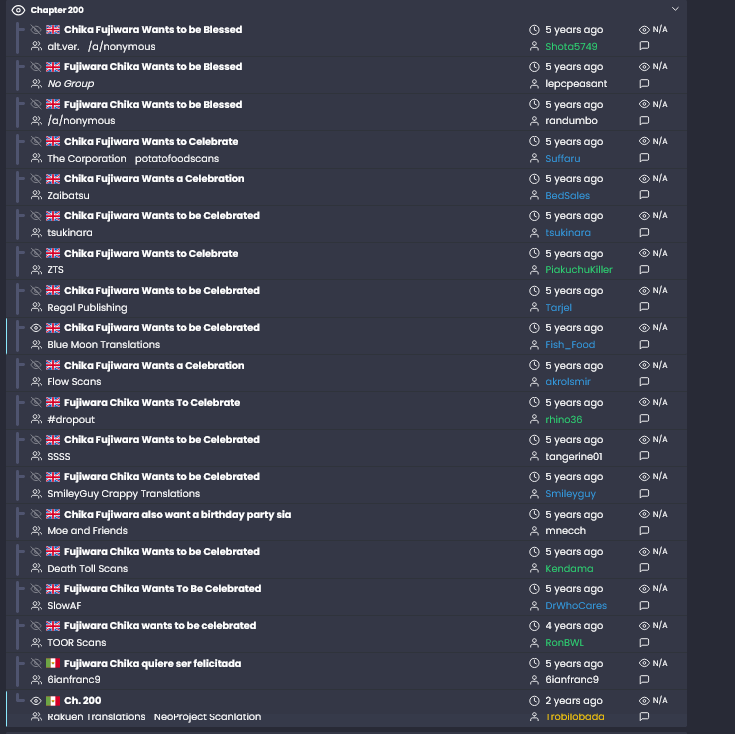736x734 pixels.
Task: Open TOOR Scans chapter titled wants to be celebrated
Action: [160, 626]
